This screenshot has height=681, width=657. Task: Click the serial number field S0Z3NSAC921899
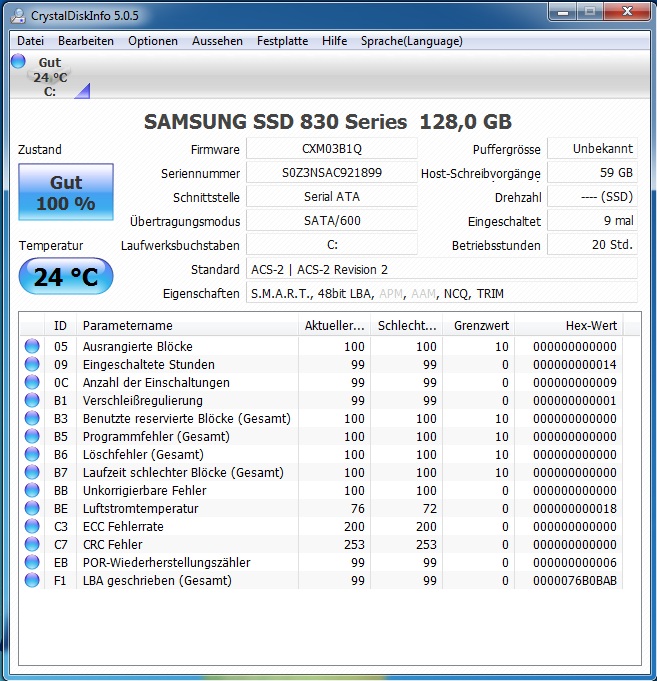point(332,173)
